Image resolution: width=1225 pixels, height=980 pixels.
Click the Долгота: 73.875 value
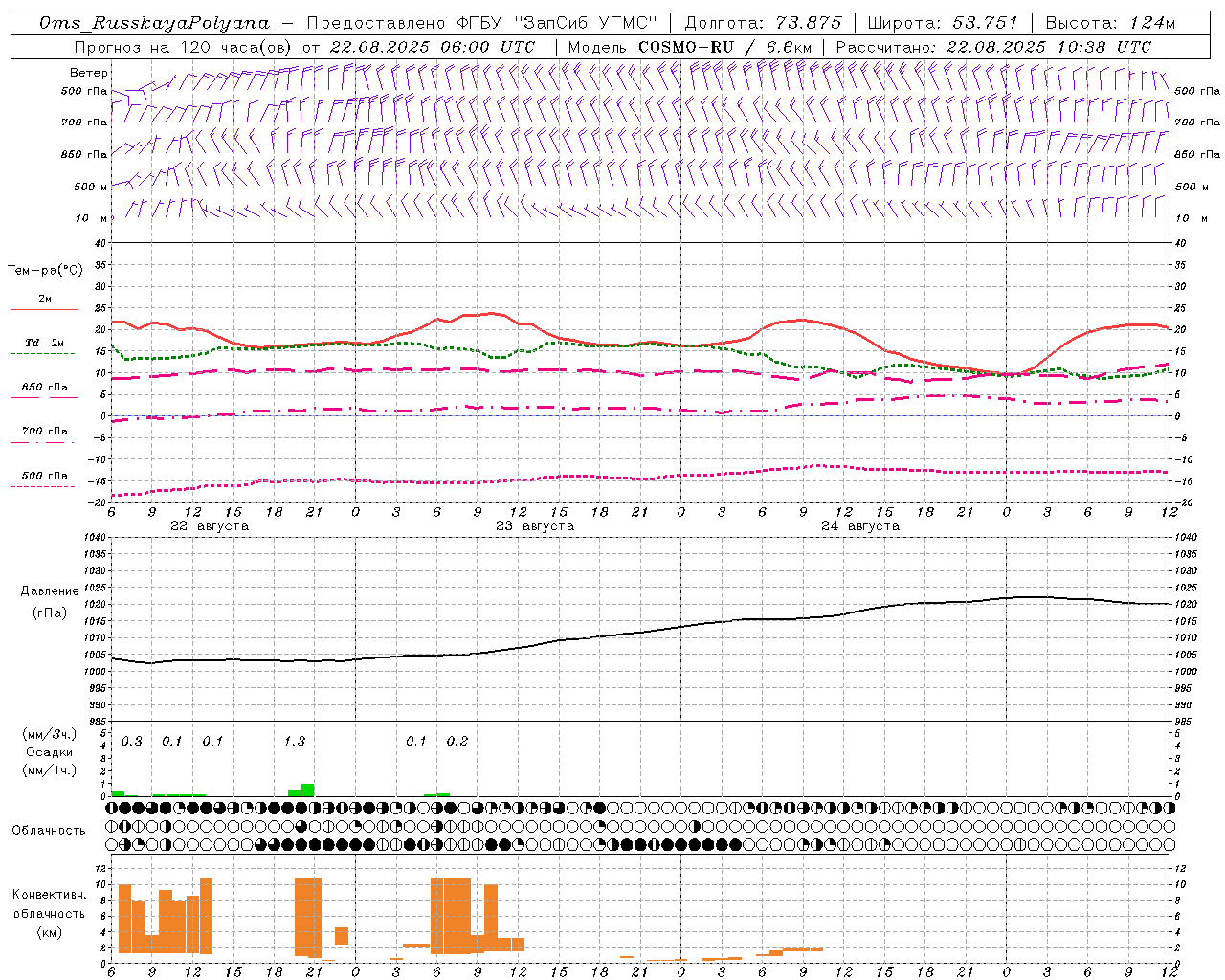tap(764, 23)
